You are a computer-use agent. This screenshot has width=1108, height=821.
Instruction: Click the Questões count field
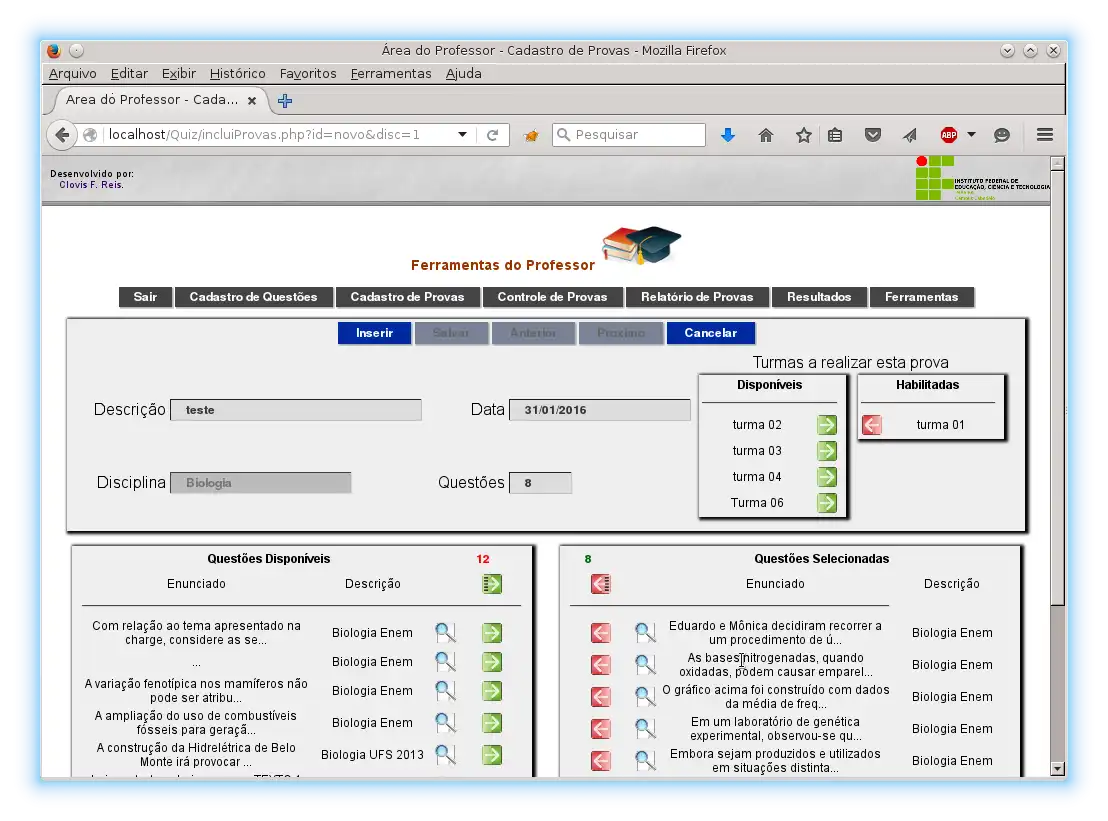pyautogui.click(x=541, y=483)
